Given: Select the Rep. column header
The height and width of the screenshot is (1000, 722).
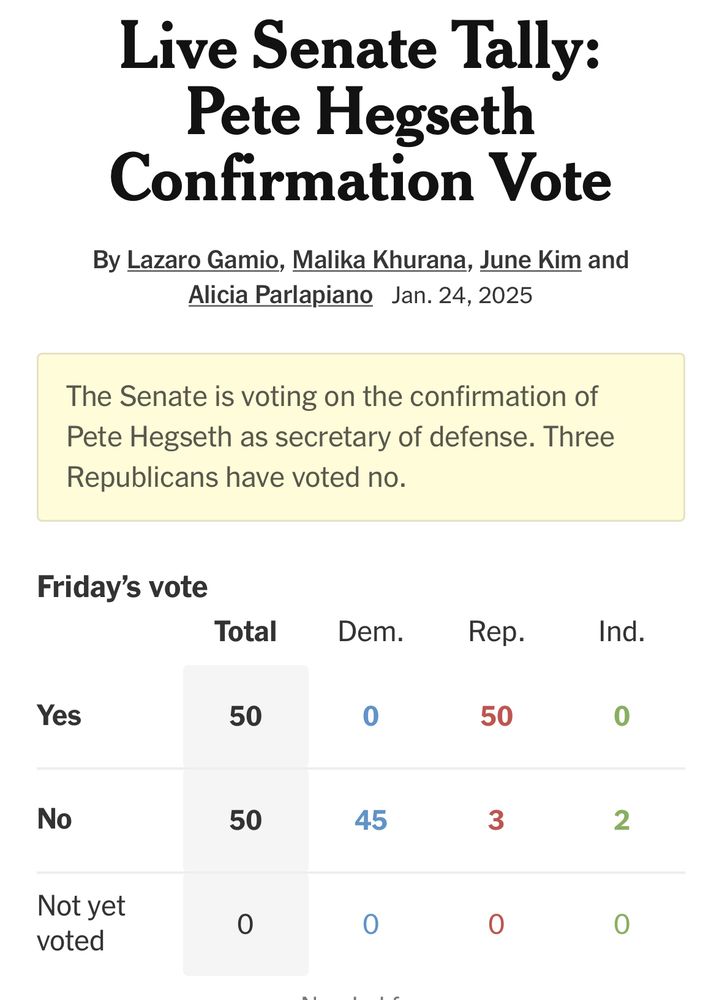Looking at the screenshot, I should [496, 632].
